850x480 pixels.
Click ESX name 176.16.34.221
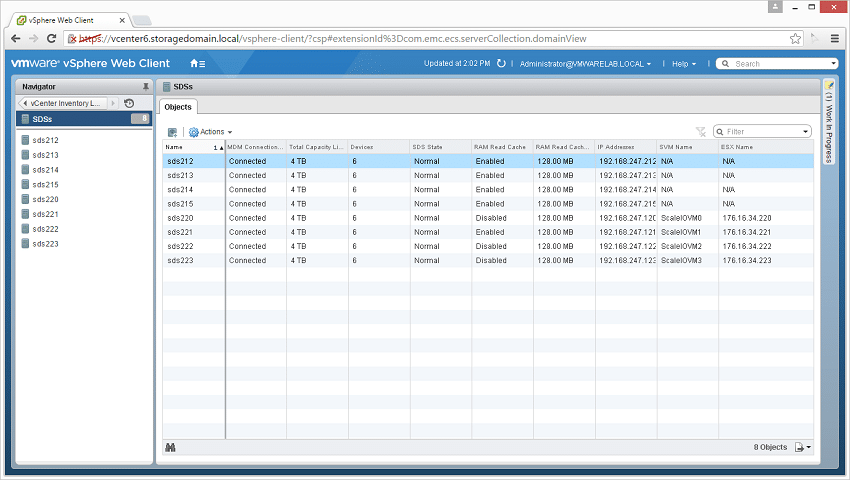(746, 232)
